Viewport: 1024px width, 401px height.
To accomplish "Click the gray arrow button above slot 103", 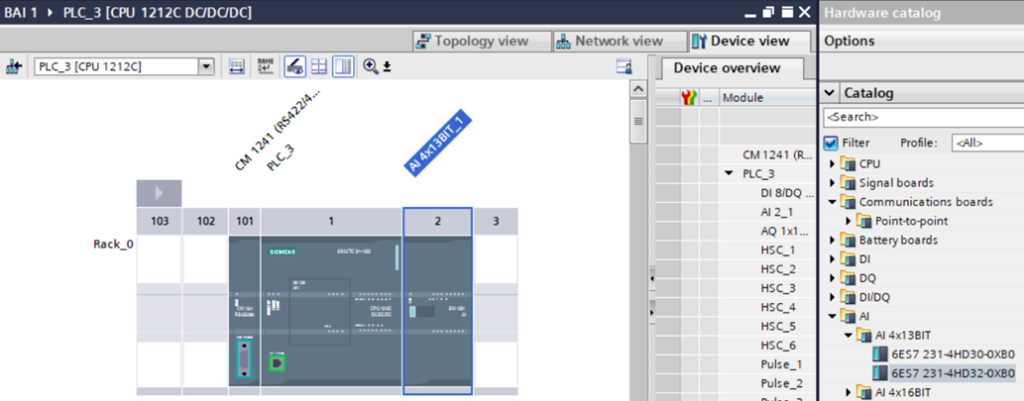I will click(x=159, y=193).
